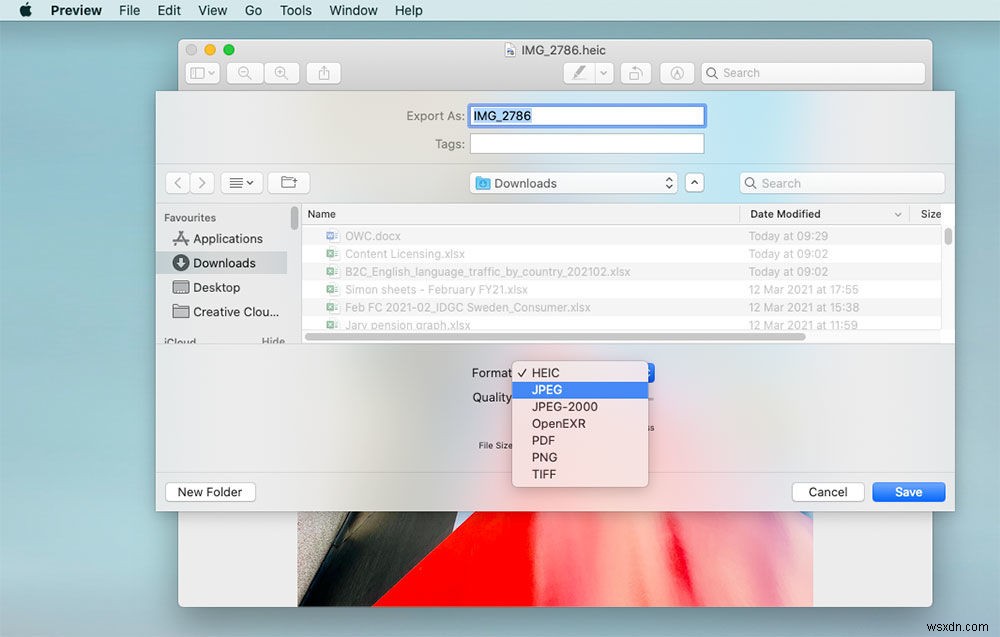Click the Save button
The height and width of the screenshot is (637, 1000).
pos(908,491)
